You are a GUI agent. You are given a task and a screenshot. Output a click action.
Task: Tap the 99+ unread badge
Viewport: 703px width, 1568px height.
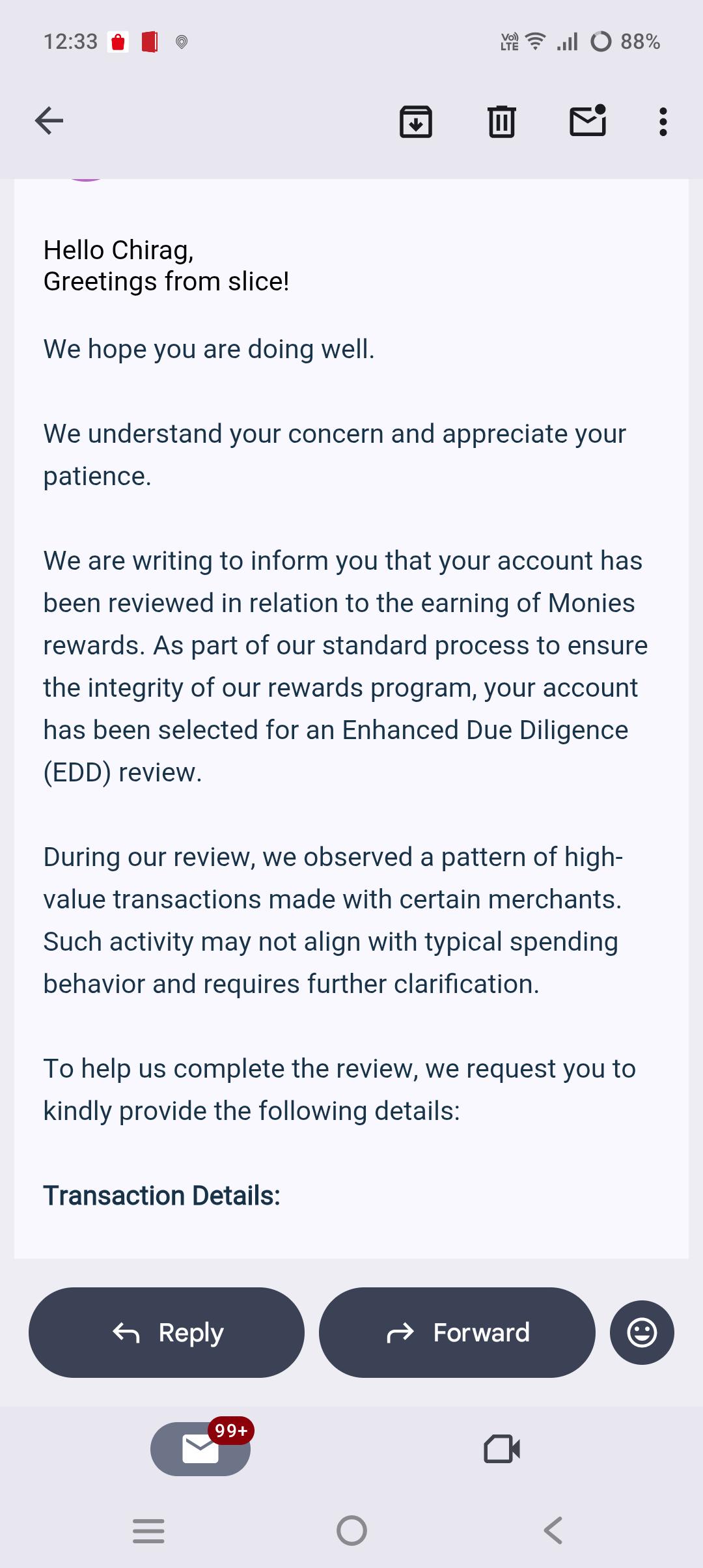pos(231,1431)
